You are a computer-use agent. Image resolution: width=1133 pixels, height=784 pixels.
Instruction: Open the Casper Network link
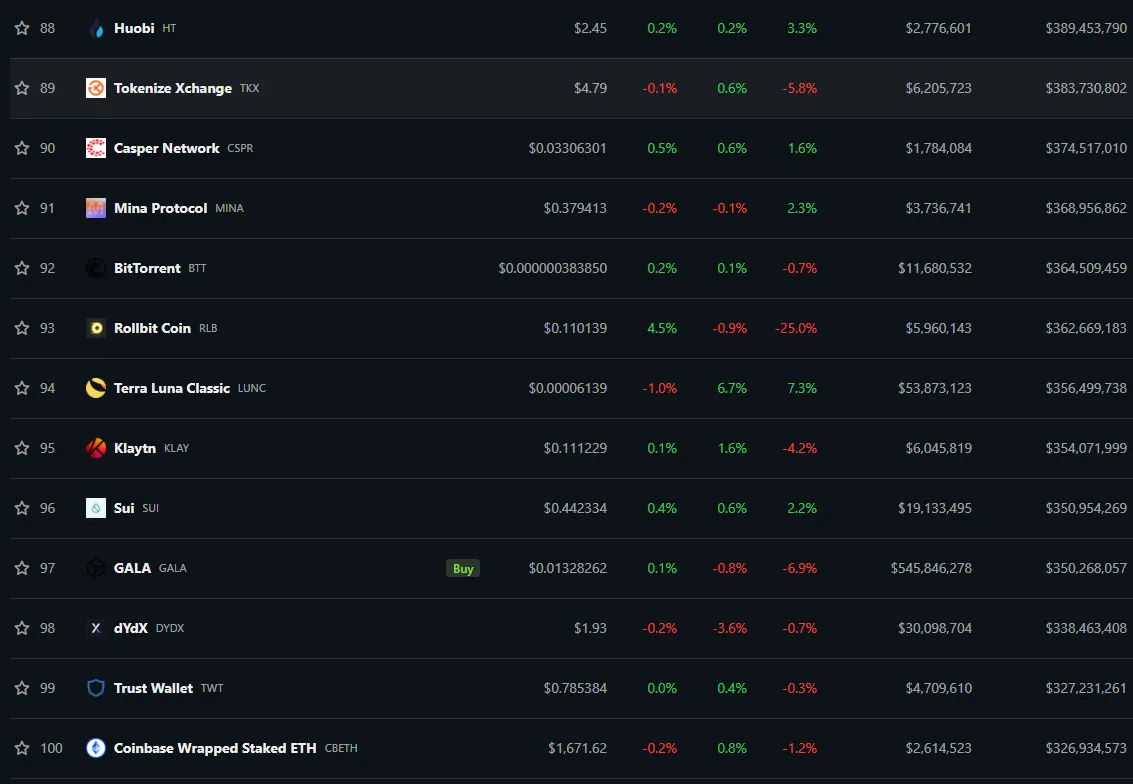pyautogui.click(x=166, y=148)
